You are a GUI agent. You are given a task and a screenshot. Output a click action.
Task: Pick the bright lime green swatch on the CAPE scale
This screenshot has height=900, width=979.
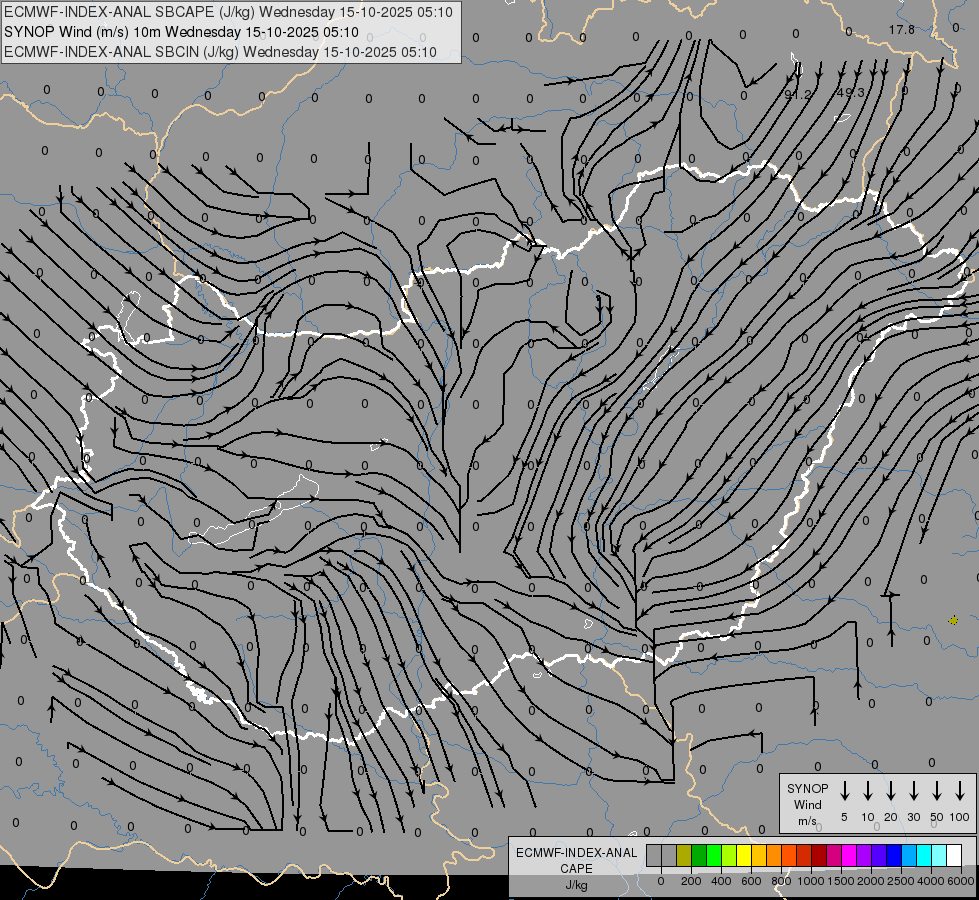point(714,855)
